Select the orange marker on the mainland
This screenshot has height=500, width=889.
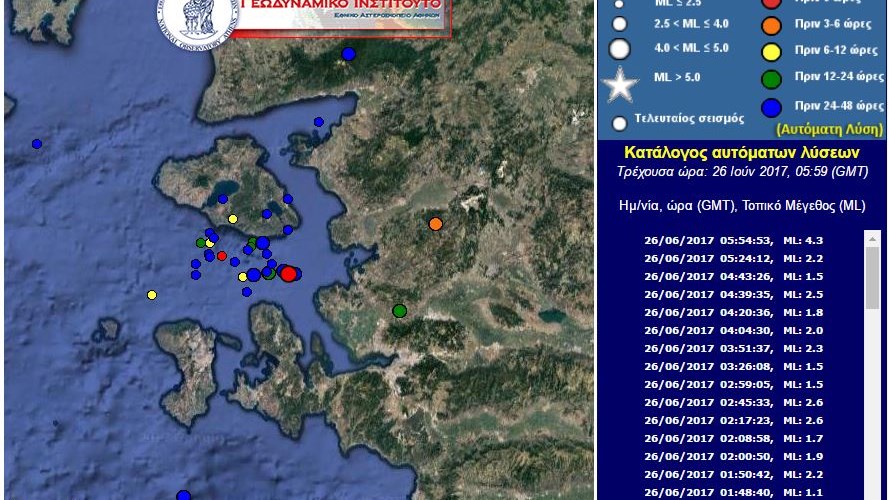(435, 224)
